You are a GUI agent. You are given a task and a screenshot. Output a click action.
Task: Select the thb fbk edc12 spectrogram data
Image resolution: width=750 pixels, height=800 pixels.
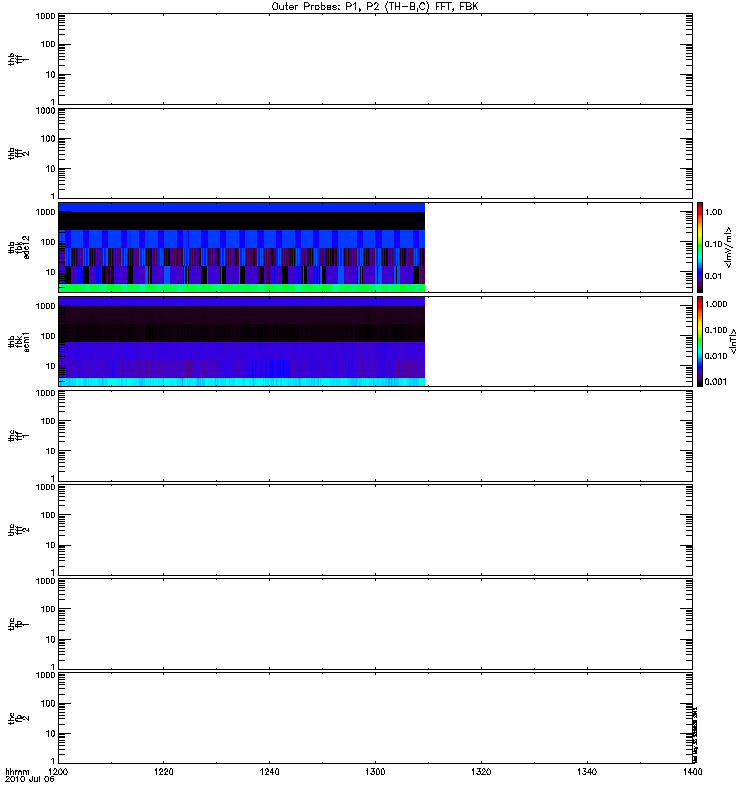coord(242,247)
